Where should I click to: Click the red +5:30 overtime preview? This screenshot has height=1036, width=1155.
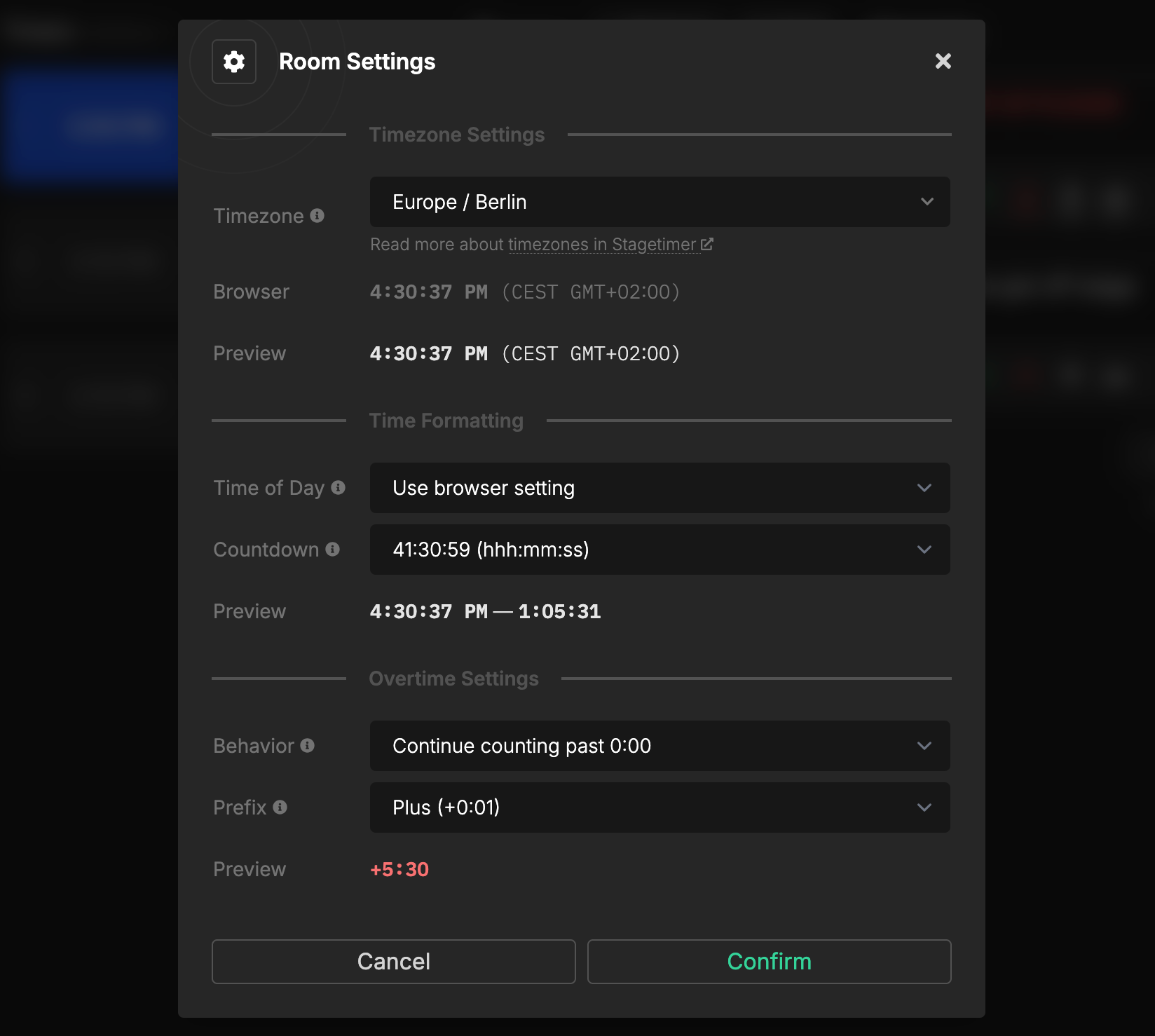pos(399,869)
